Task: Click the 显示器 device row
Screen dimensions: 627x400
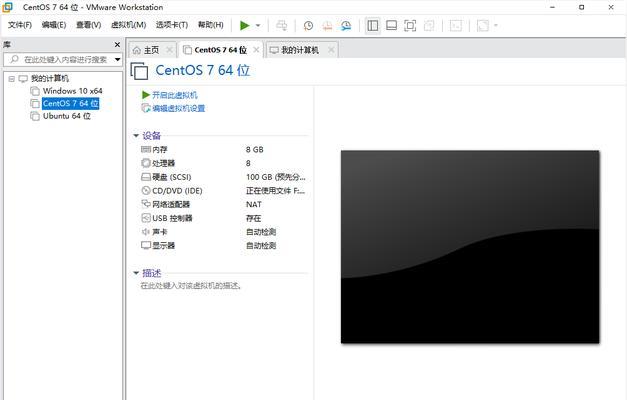Action: (224, 246)
